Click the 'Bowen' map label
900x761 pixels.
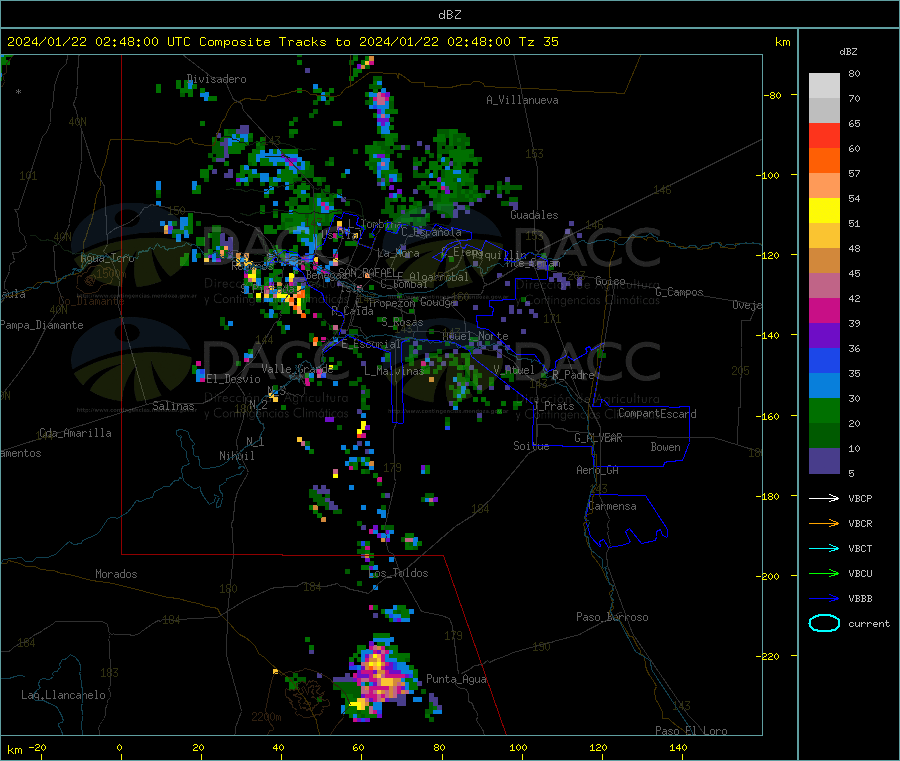pos(665,447)
